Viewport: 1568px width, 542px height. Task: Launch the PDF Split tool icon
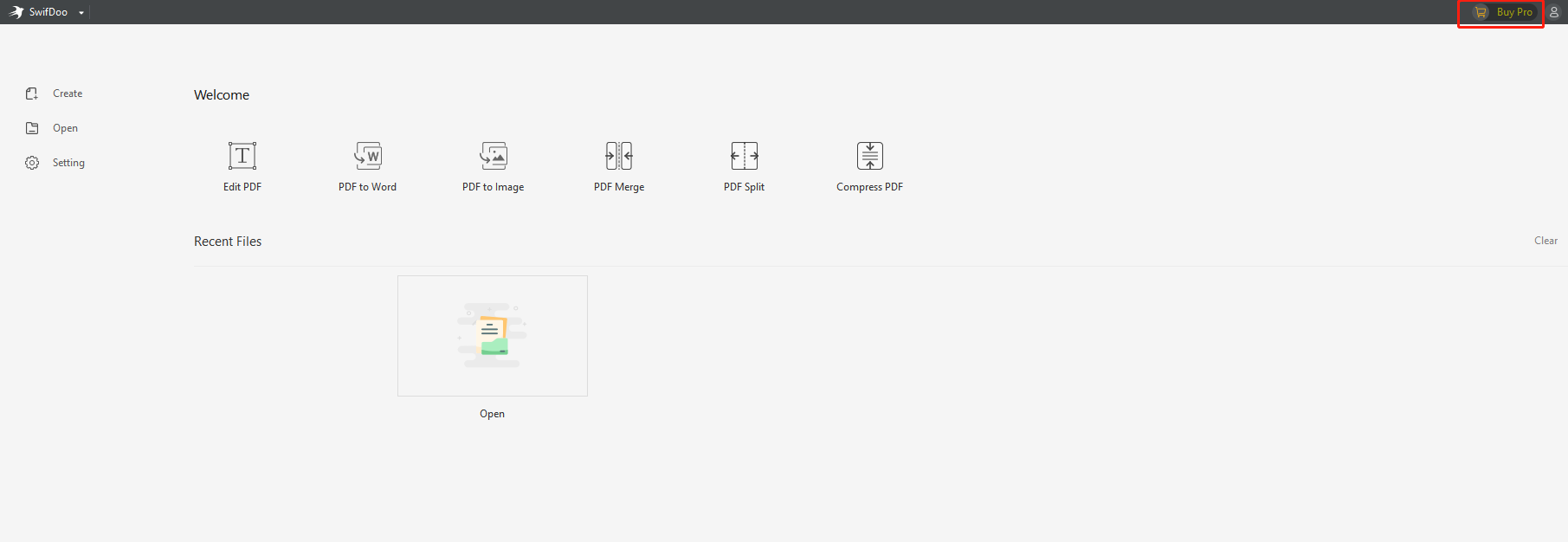[745, 156]
